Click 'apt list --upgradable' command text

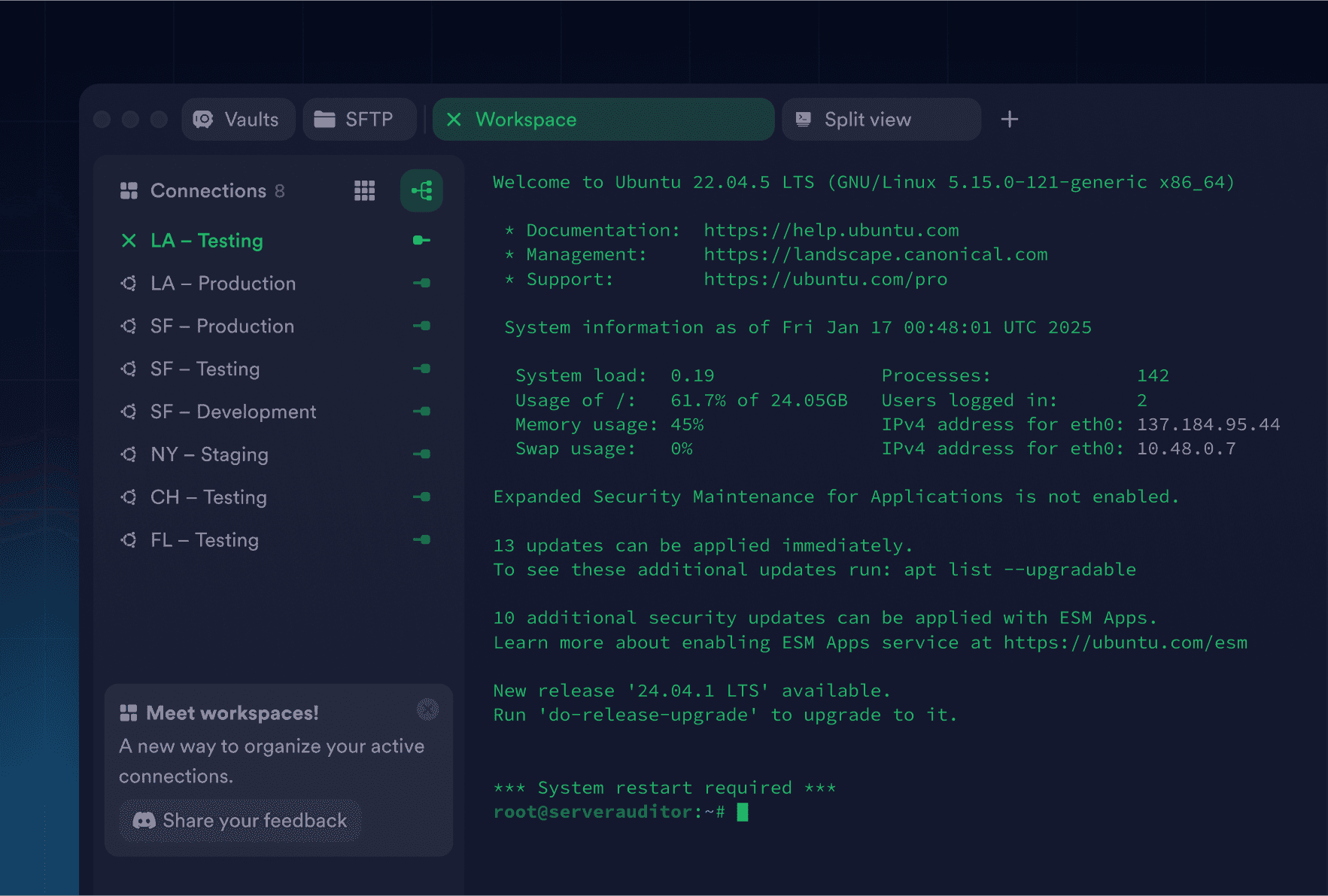tap(1020, 569)
